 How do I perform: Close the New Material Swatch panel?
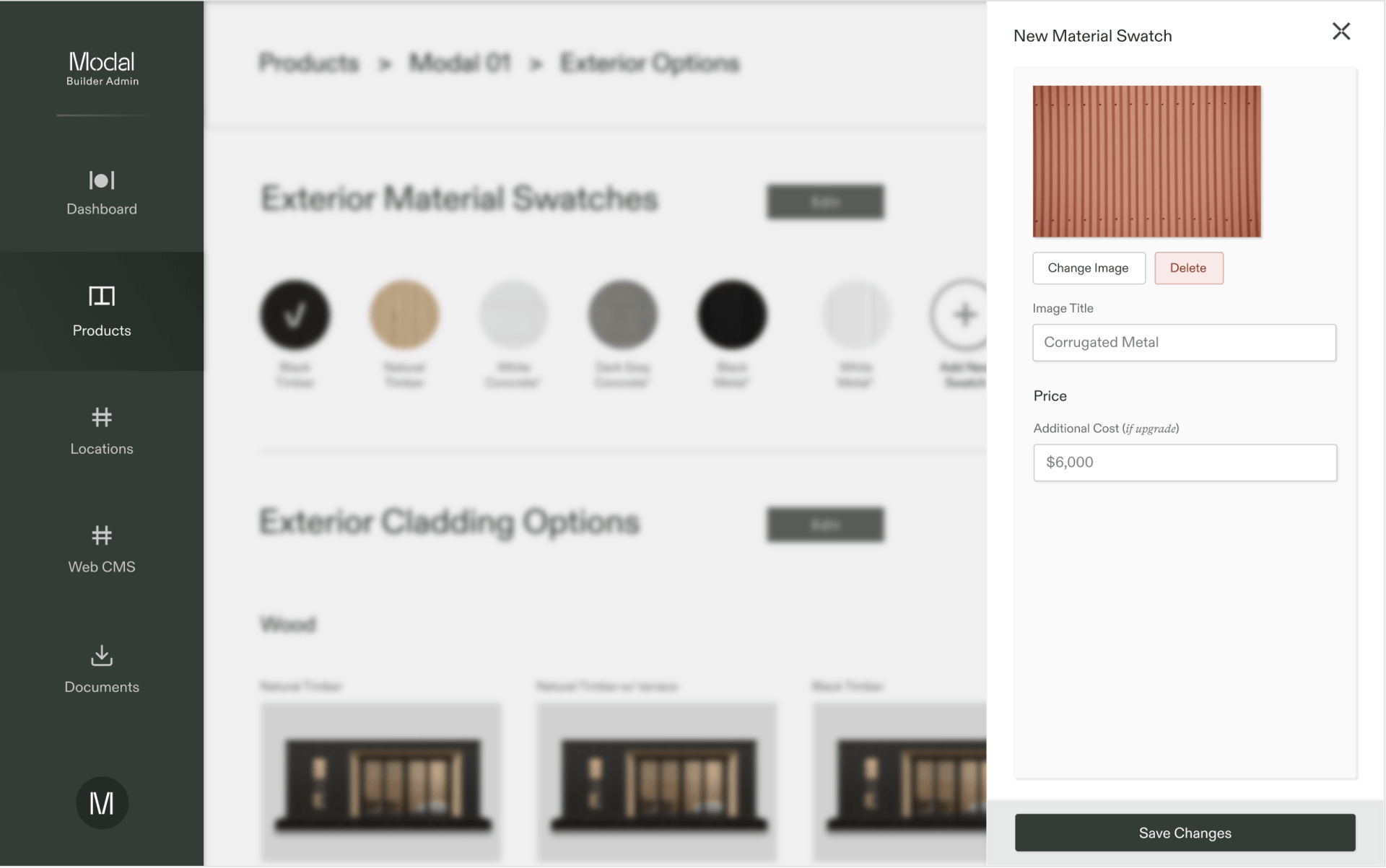click(1342, 31)
